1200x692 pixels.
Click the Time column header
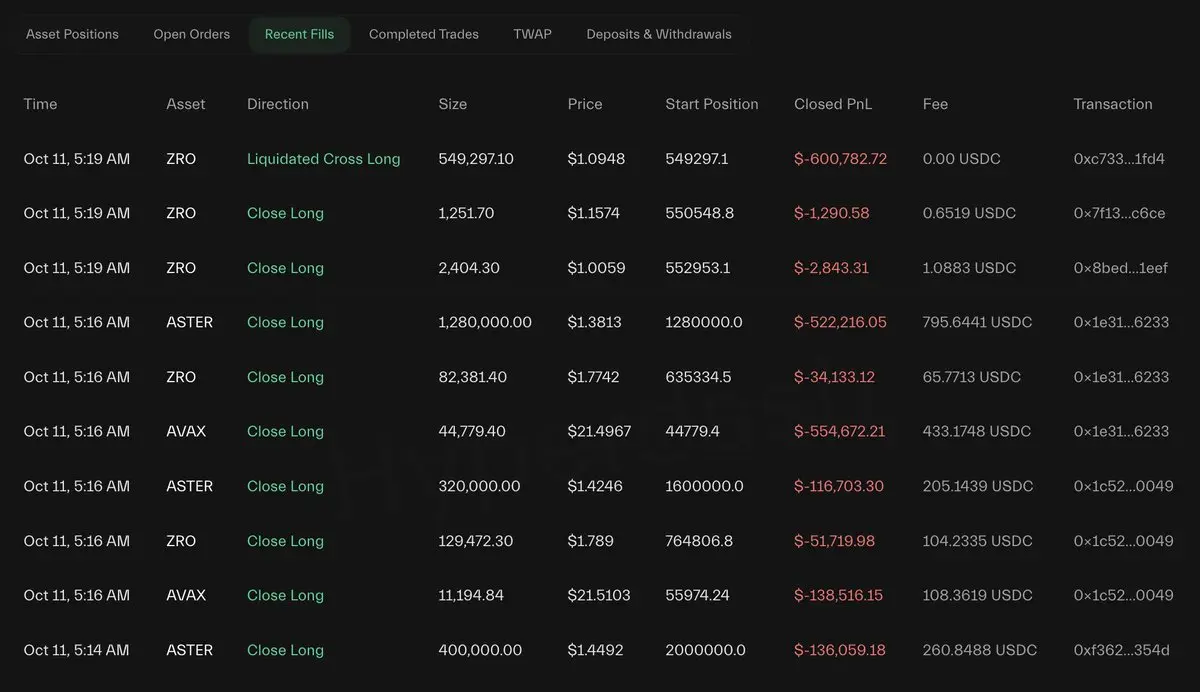click(40, 104)
